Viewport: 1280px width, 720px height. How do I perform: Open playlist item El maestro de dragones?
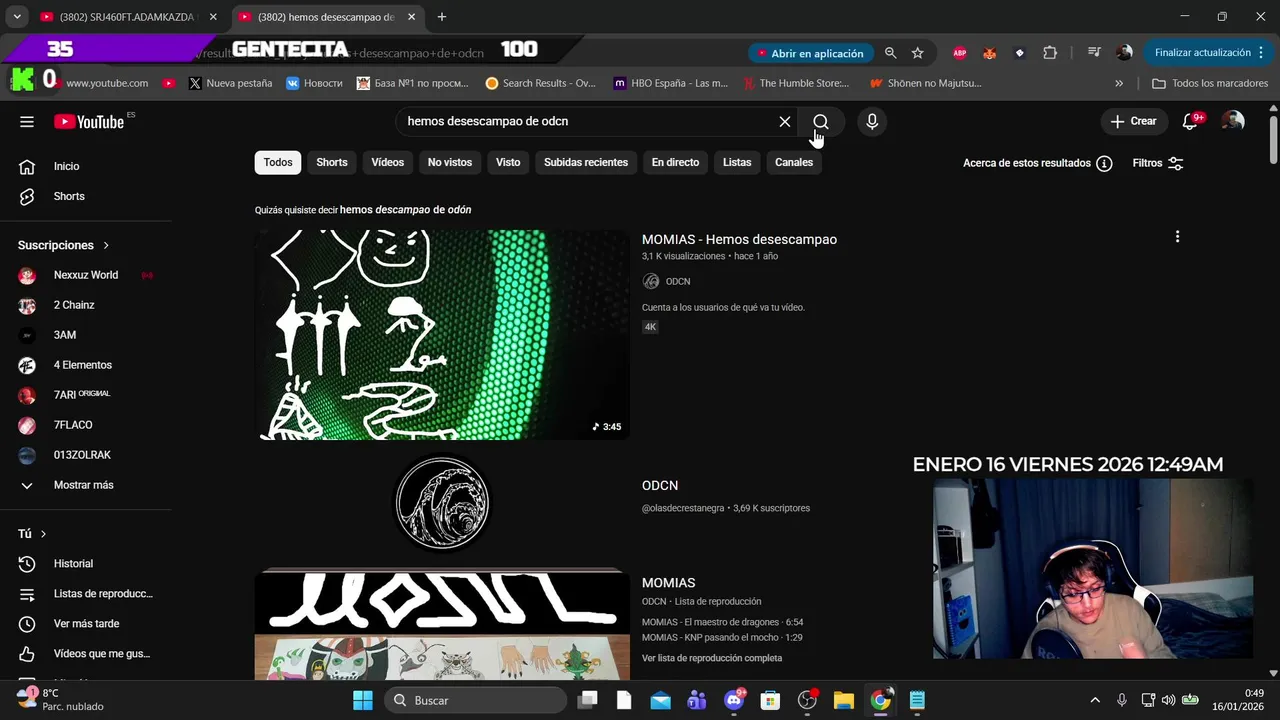click(722, 622)
